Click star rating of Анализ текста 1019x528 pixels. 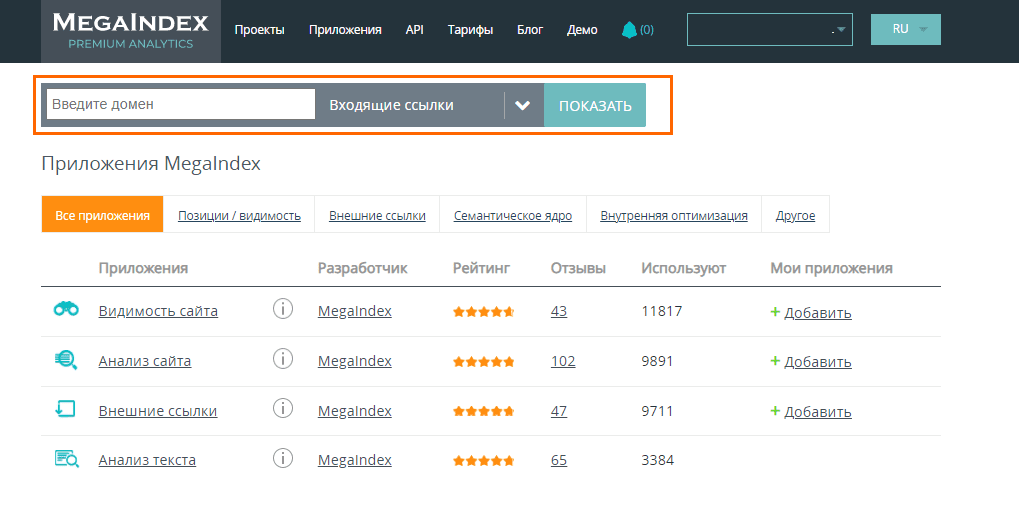click(484, 460)
